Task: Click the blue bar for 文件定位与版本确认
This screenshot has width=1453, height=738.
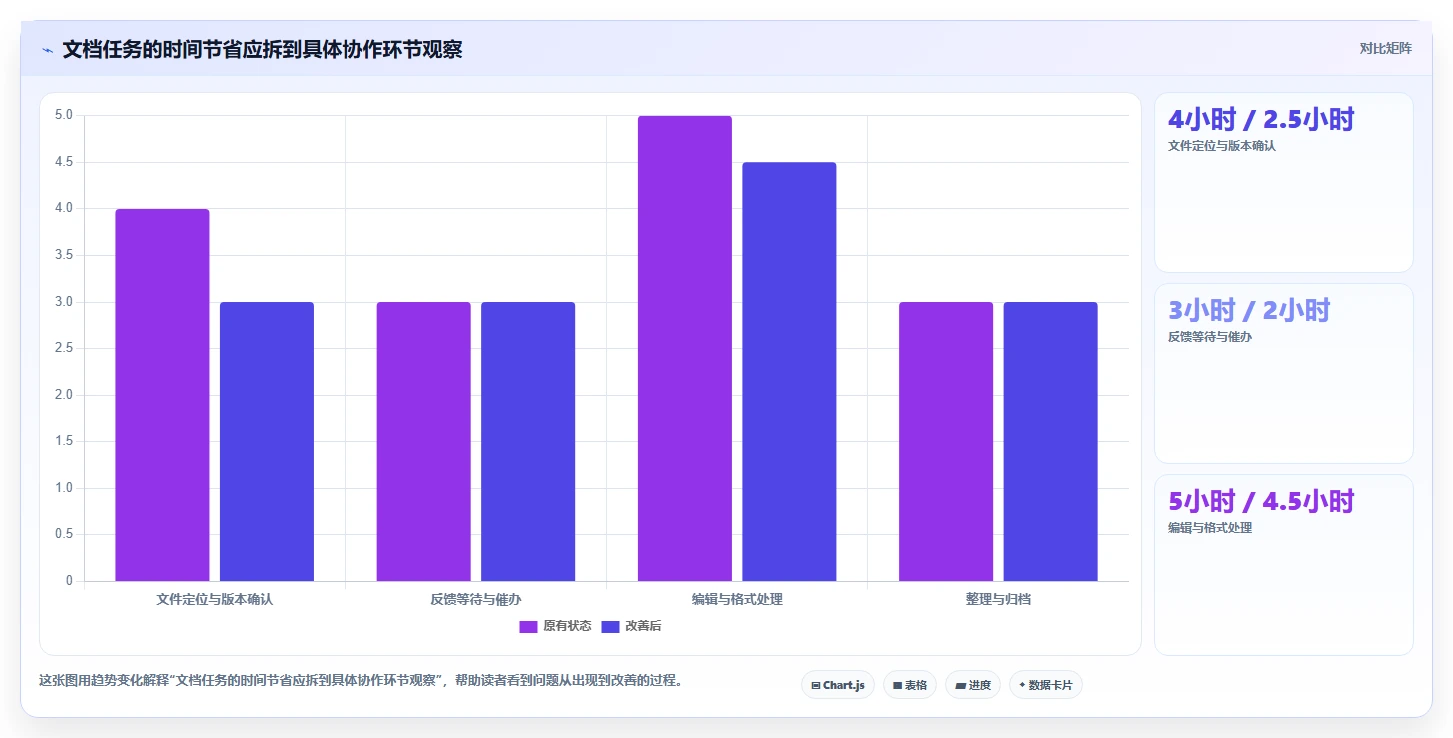Action: 267,441
